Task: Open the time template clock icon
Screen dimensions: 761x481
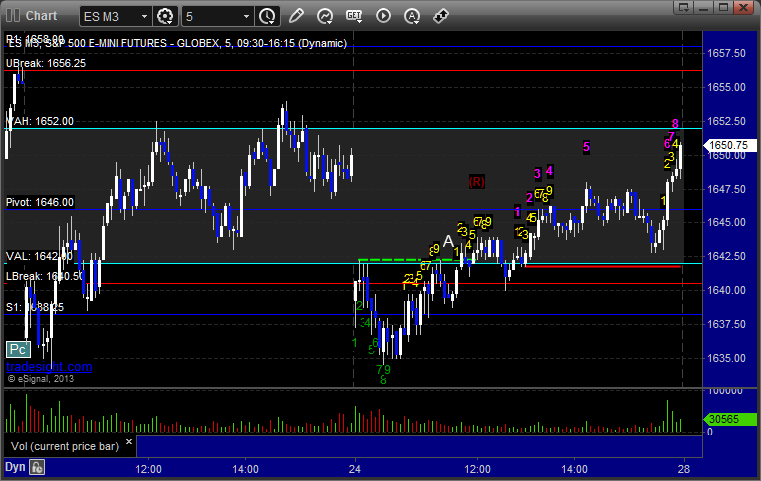Action: (267, 16)
